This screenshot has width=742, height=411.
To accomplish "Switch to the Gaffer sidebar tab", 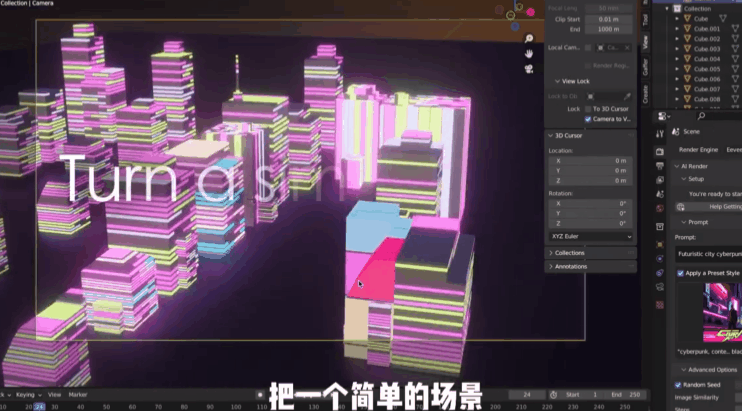I will point(645,67).
